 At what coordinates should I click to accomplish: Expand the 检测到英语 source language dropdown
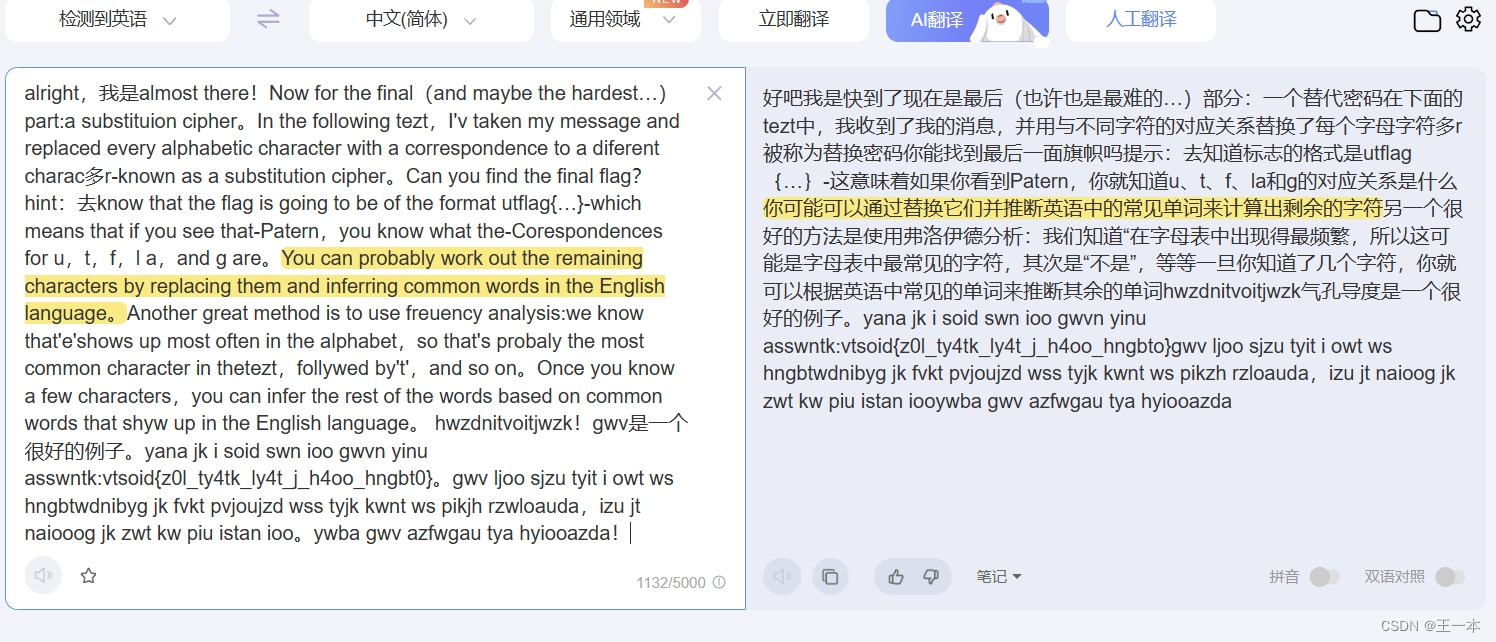(117, 19)
